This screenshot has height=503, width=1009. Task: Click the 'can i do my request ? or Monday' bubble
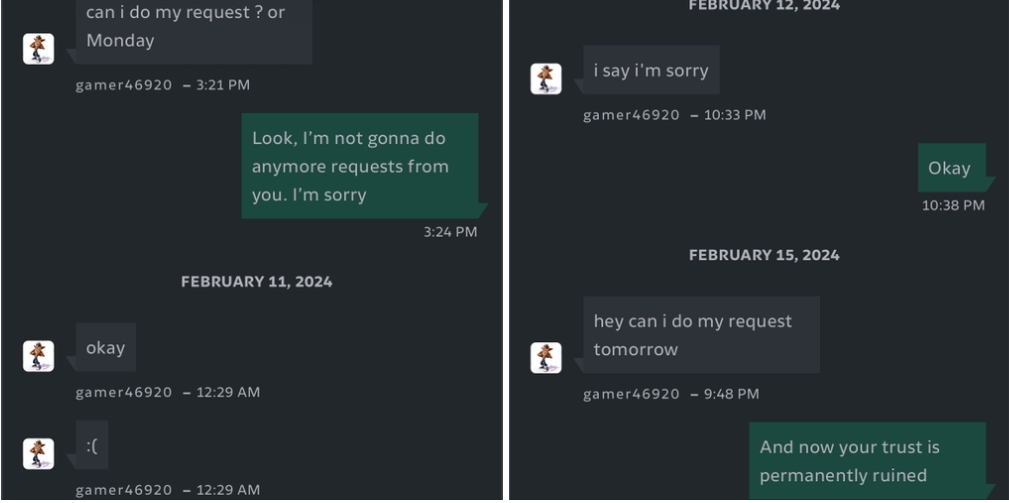click(194, 29)
